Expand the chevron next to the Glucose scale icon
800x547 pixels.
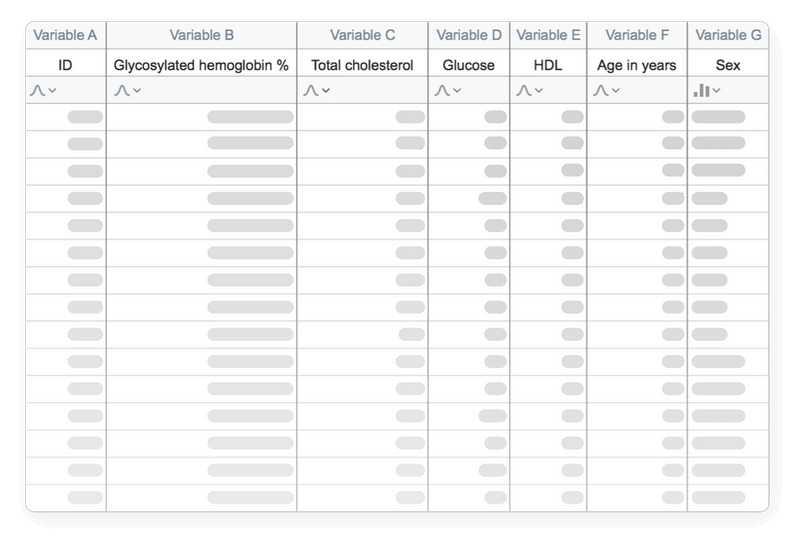tap(456, 92)
